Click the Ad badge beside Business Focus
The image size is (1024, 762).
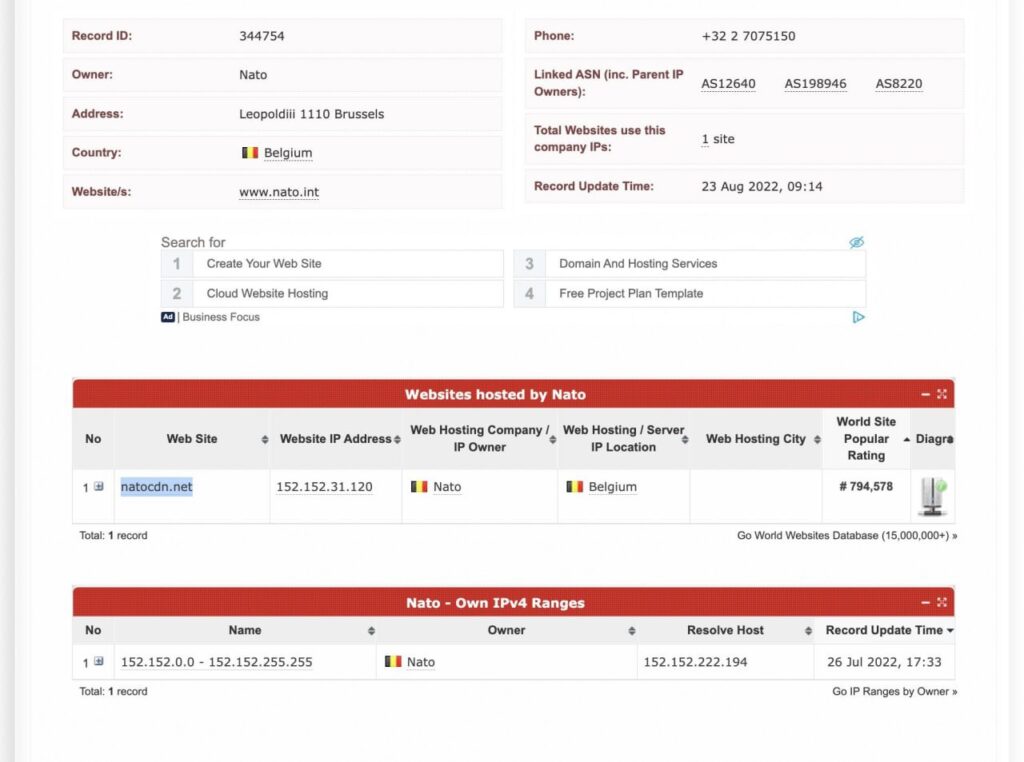click(x=168, y=317)
